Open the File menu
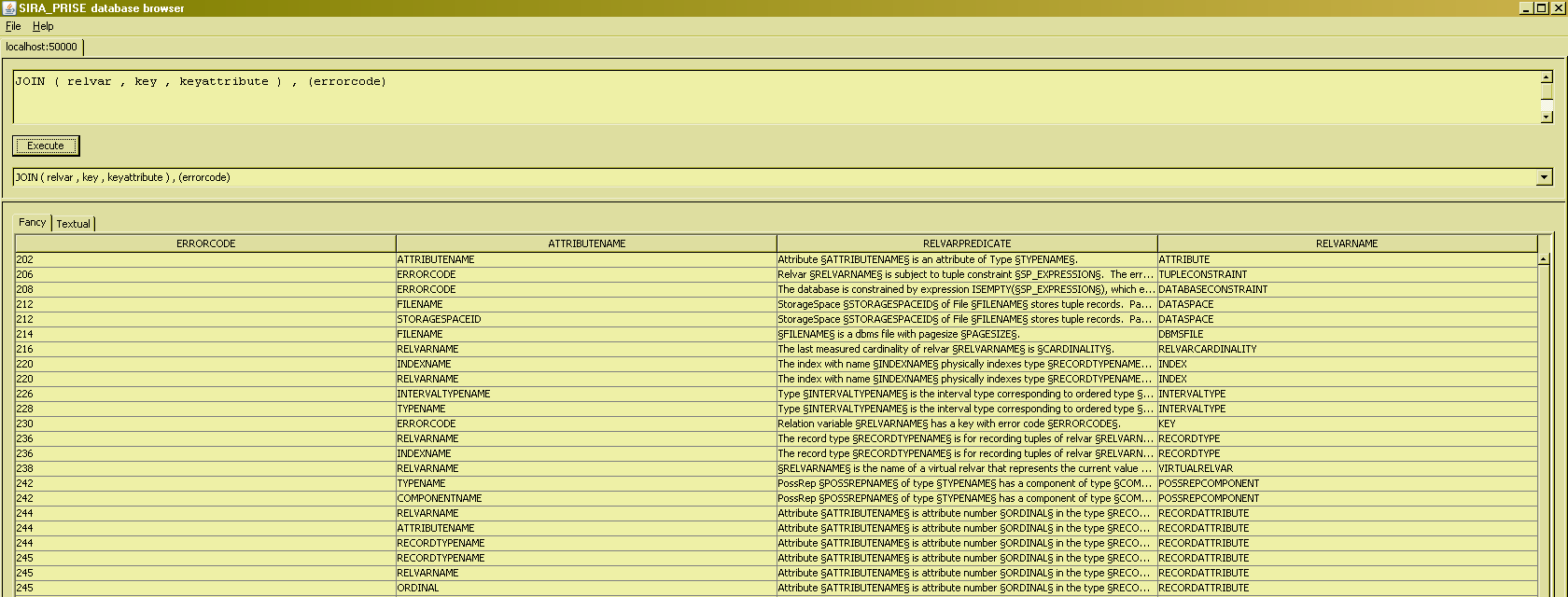Viewport: 1568px width, 597px height. (13, 26)
